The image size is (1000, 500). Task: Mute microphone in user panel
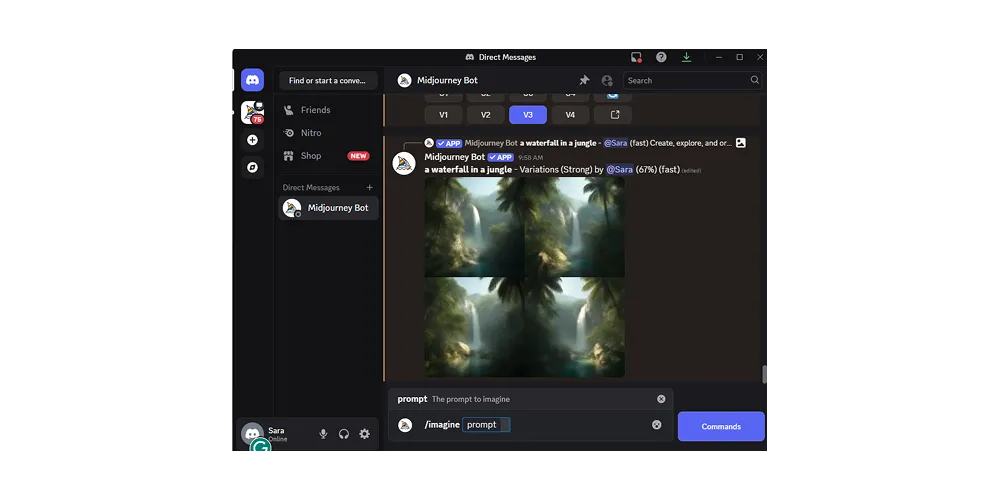323,434
